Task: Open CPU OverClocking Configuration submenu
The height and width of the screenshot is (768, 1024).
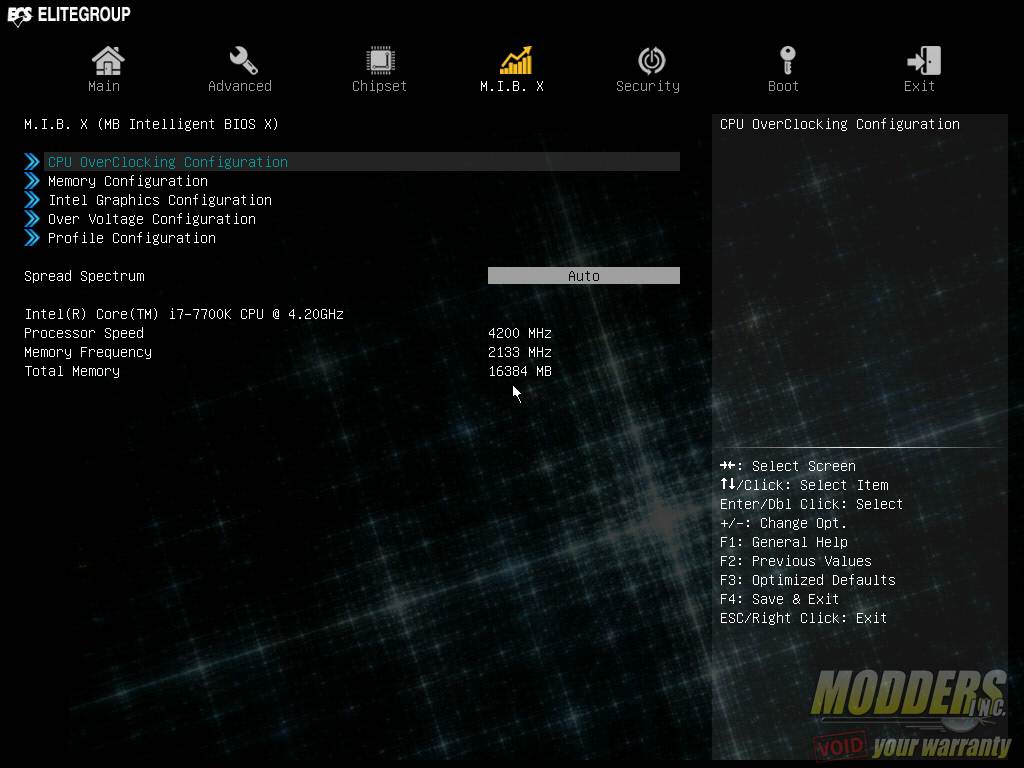Action: click(x=362, y=161)
